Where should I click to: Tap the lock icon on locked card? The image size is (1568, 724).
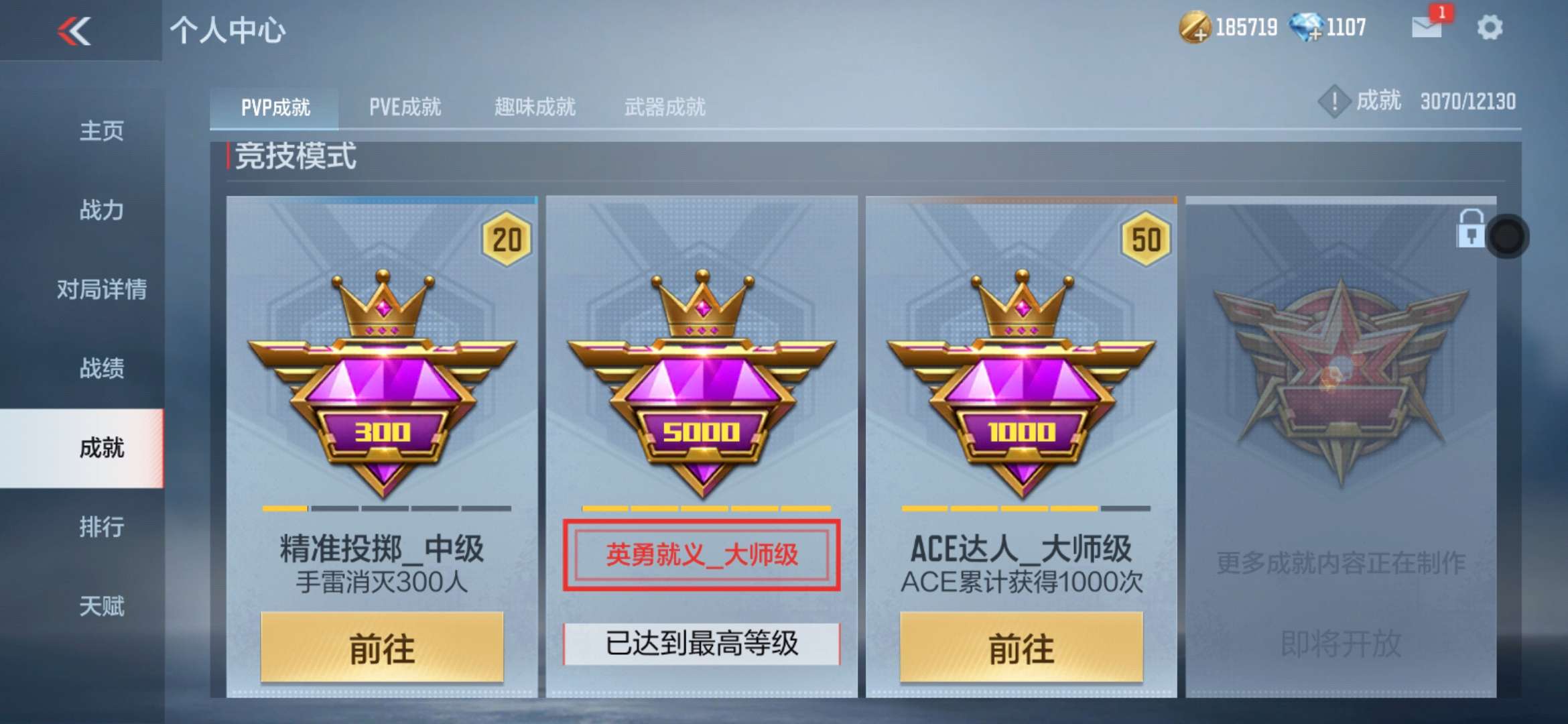coord(1470,229)
